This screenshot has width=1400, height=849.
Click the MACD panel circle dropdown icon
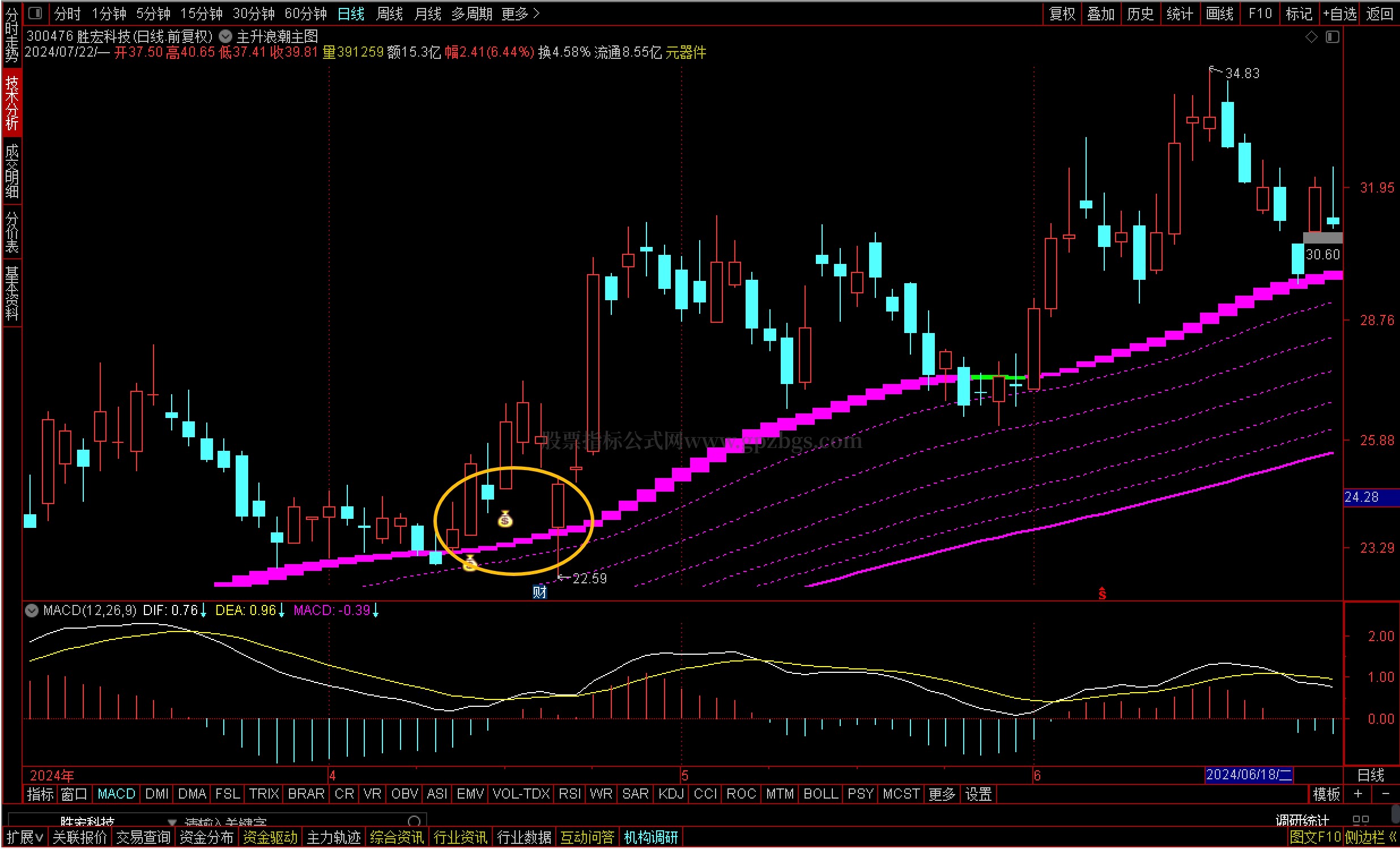[x=32, y=611]
